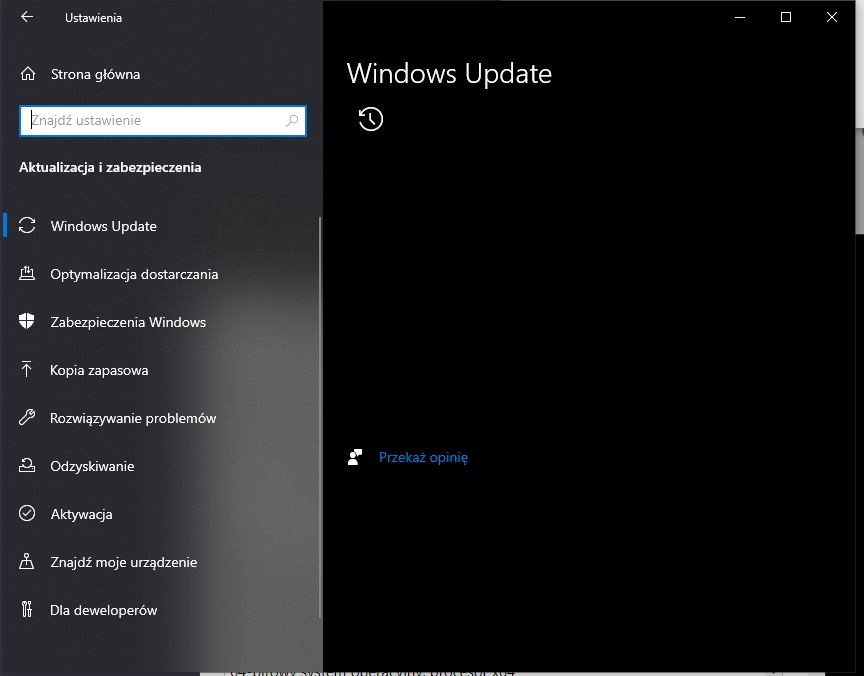Viewport: 864px width, 676px height.
Task: Click the Optymalizacja dostarczania tray icon
Action: click(27, 273)
